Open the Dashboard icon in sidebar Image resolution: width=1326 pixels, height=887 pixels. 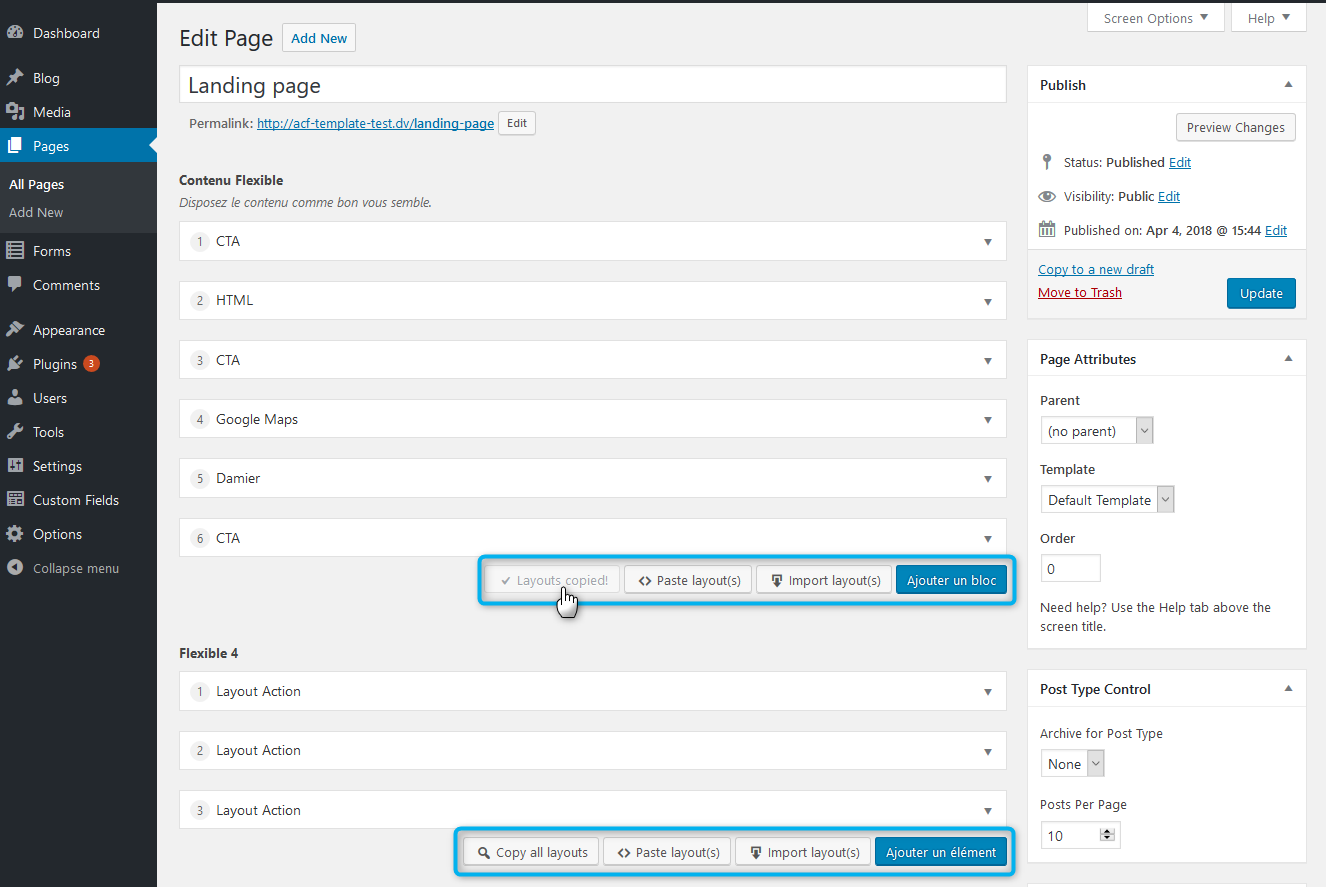coord(15,33)
